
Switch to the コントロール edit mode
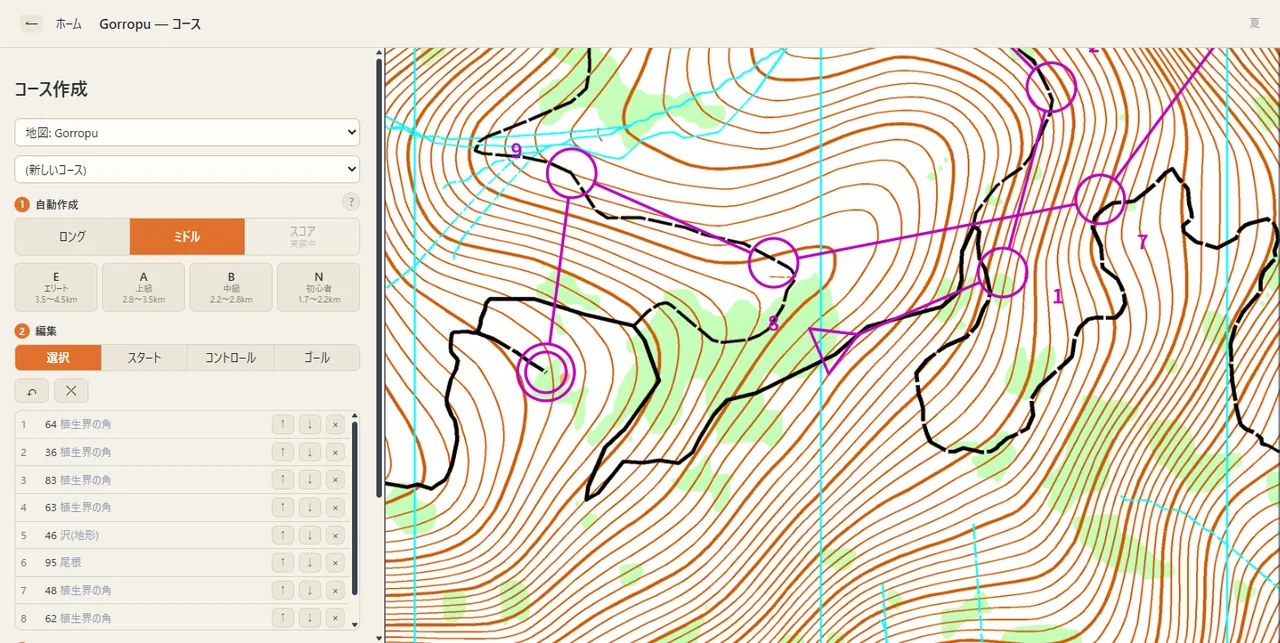coord(230,358)
